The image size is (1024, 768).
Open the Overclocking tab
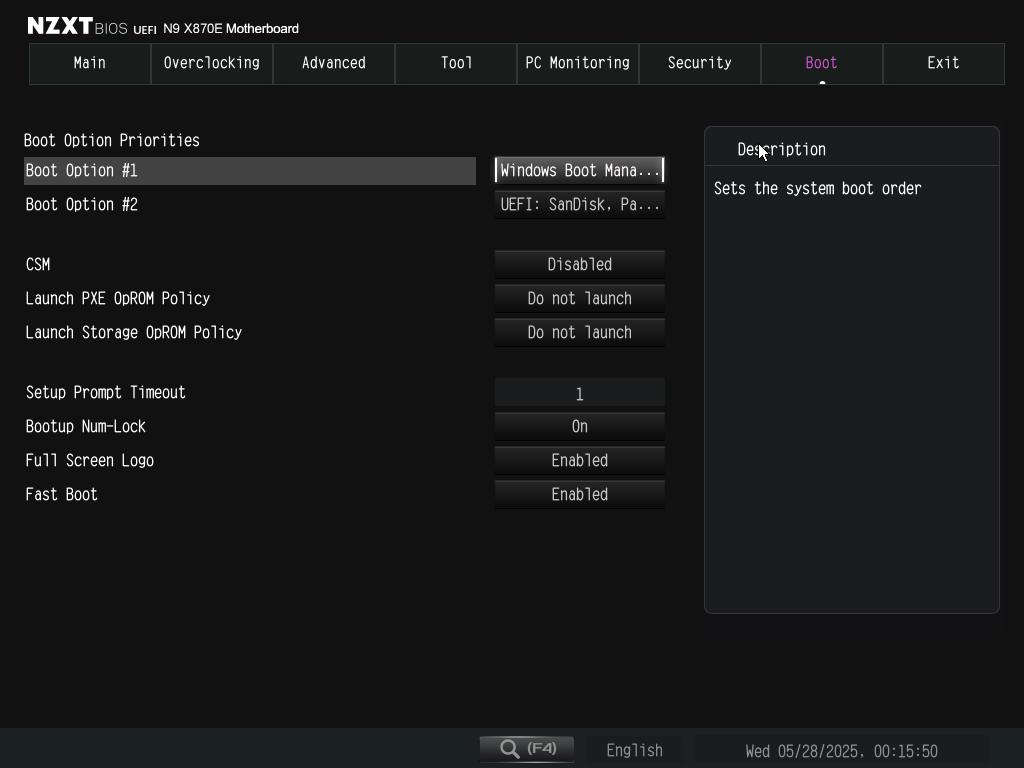pyautogui.click(x=212, y=63)
